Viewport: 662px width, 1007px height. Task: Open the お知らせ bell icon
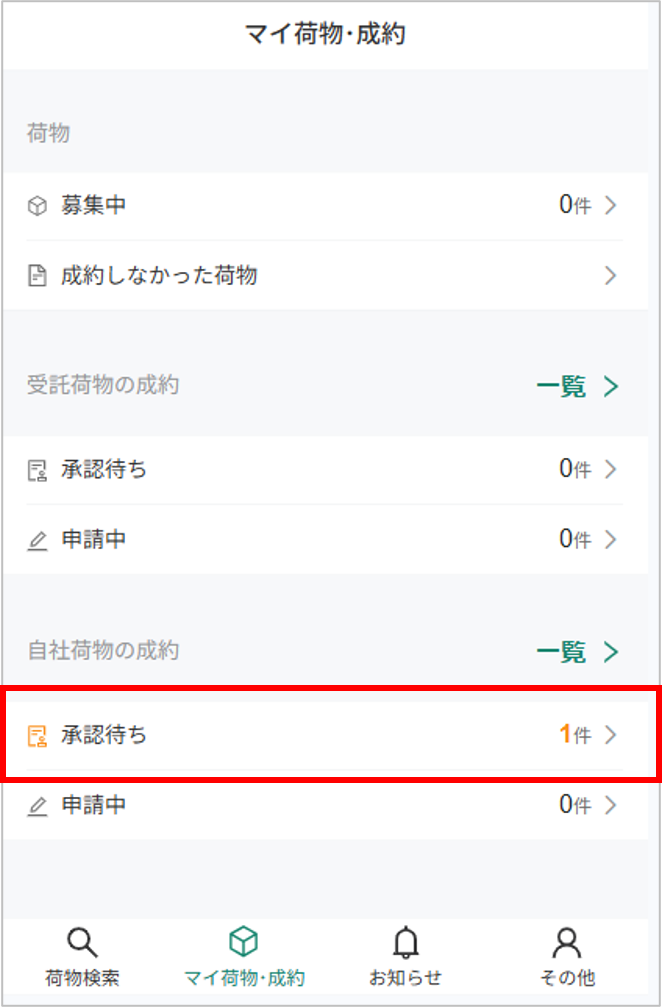pyautogui.click(x=405, y=942)
